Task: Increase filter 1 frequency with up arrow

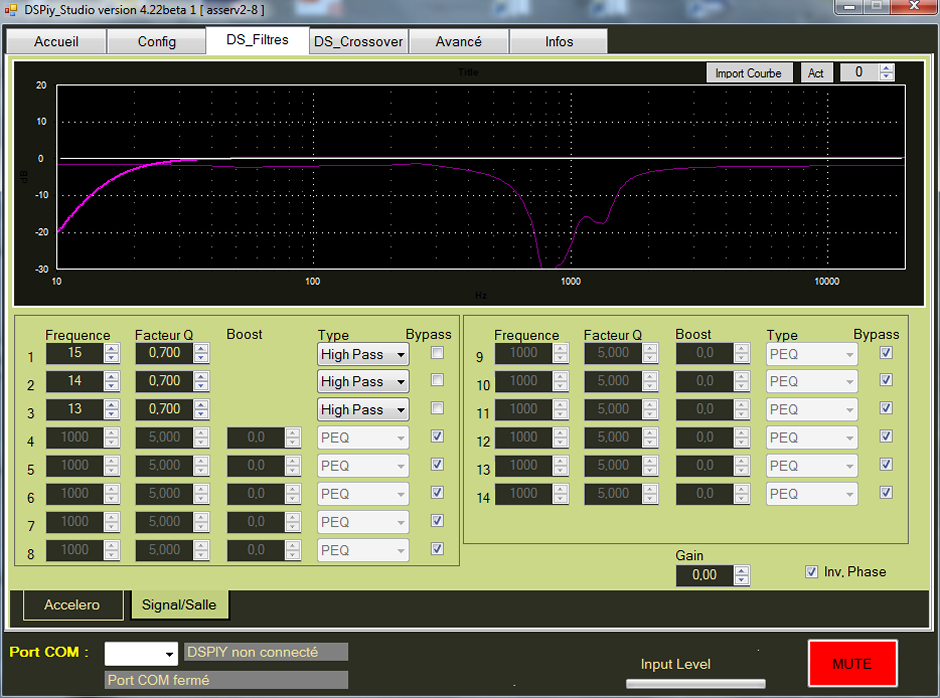Action: (112, 349)
